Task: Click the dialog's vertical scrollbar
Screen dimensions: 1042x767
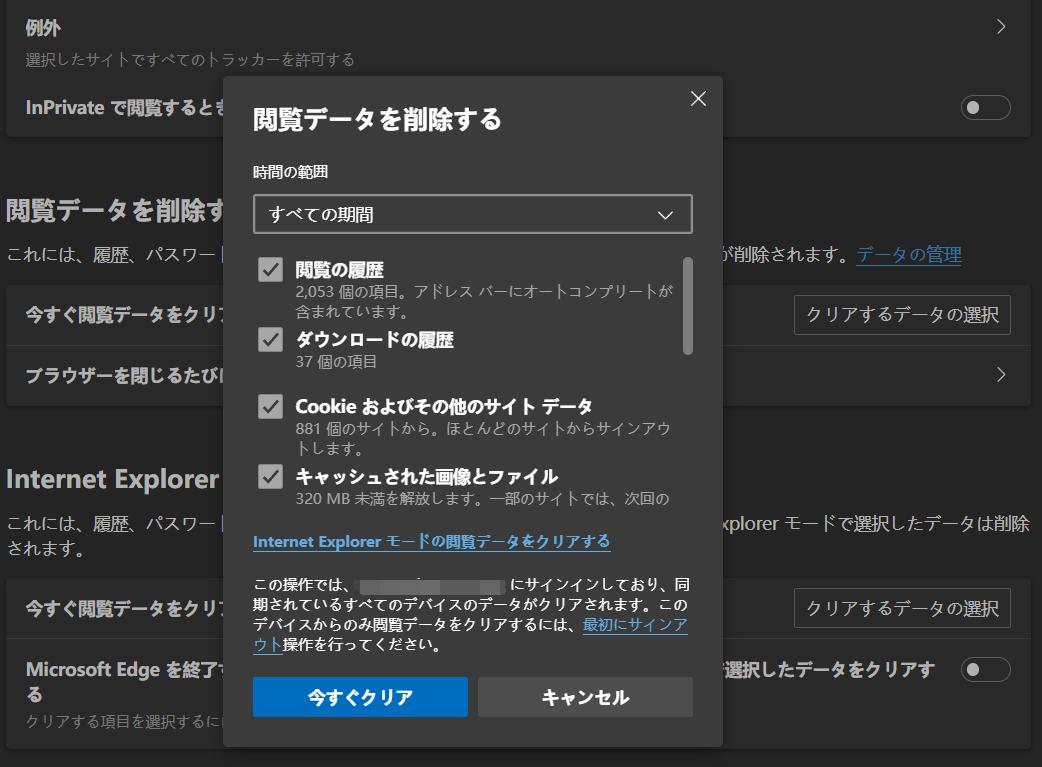Action: (687, 305)
